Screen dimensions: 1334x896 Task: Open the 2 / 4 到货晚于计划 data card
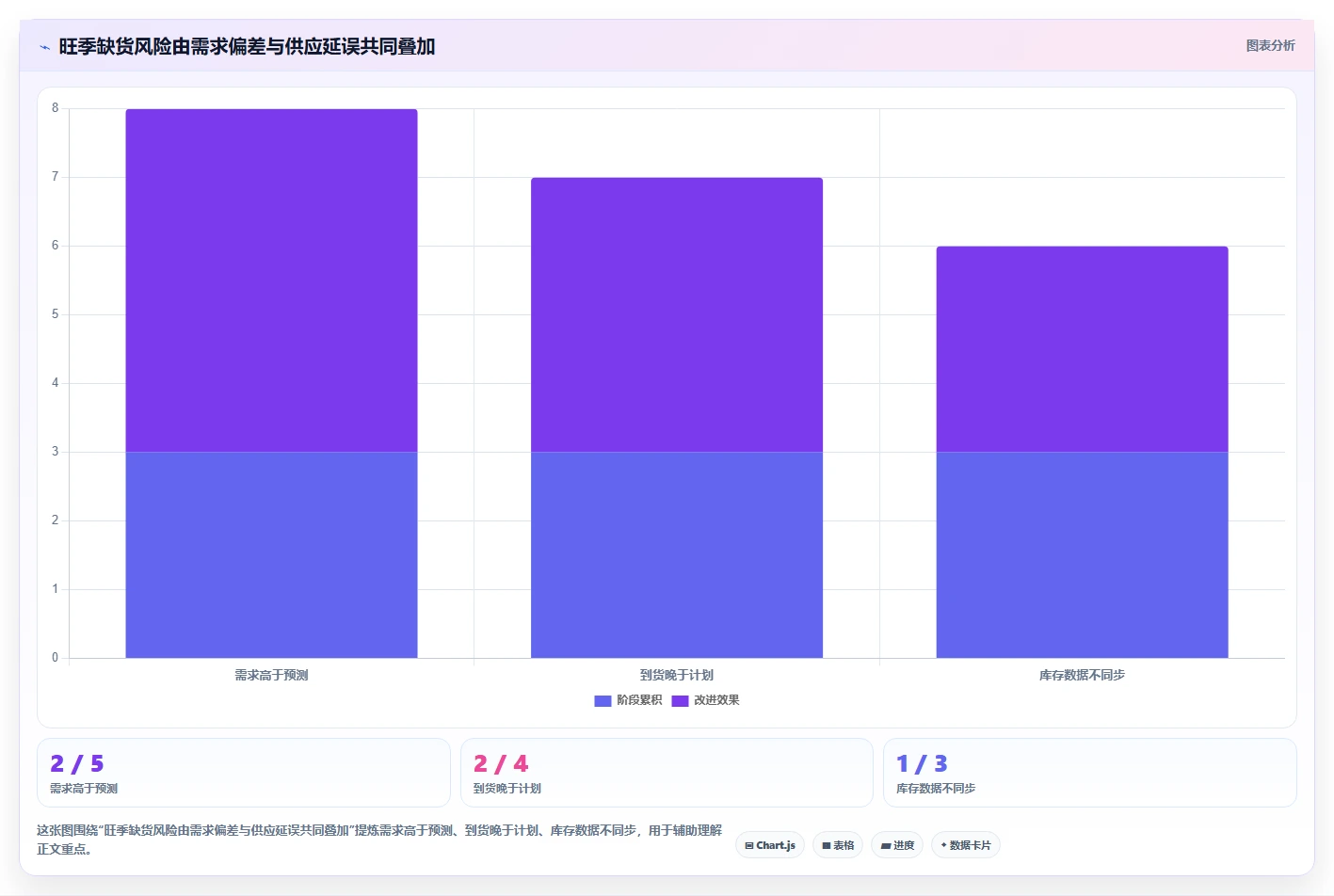pyautogui.click(x=667, y=773)
